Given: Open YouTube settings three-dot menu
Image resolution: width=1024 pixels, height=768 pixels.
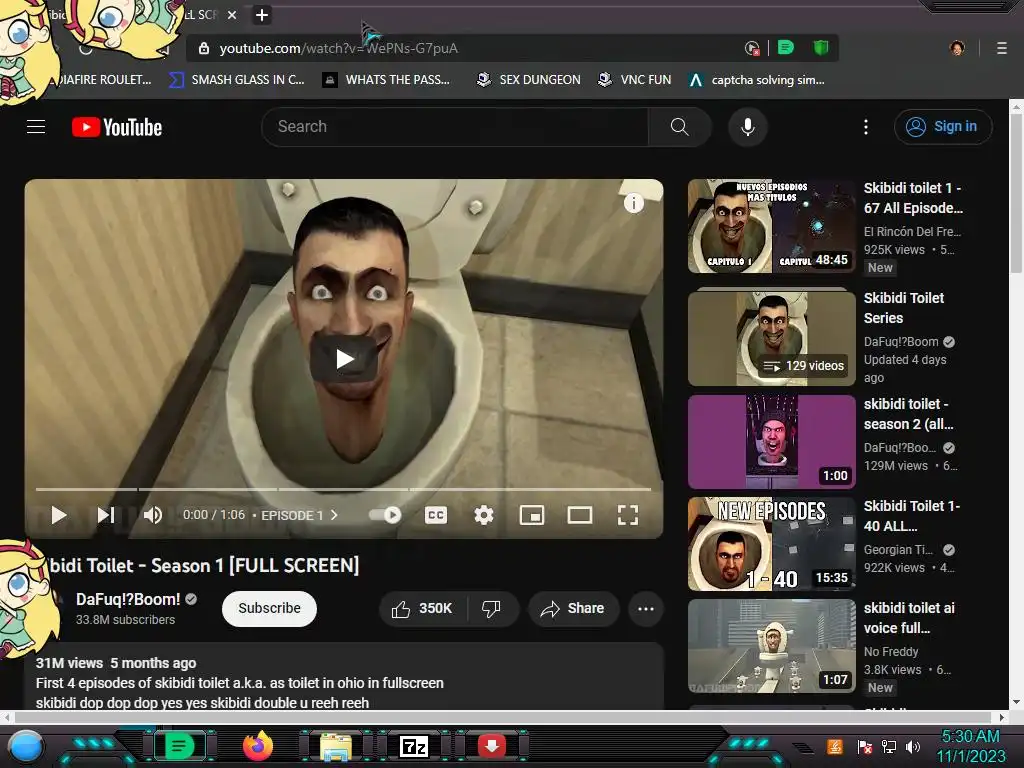Looking at the screenshot, I should coord(866,127).
